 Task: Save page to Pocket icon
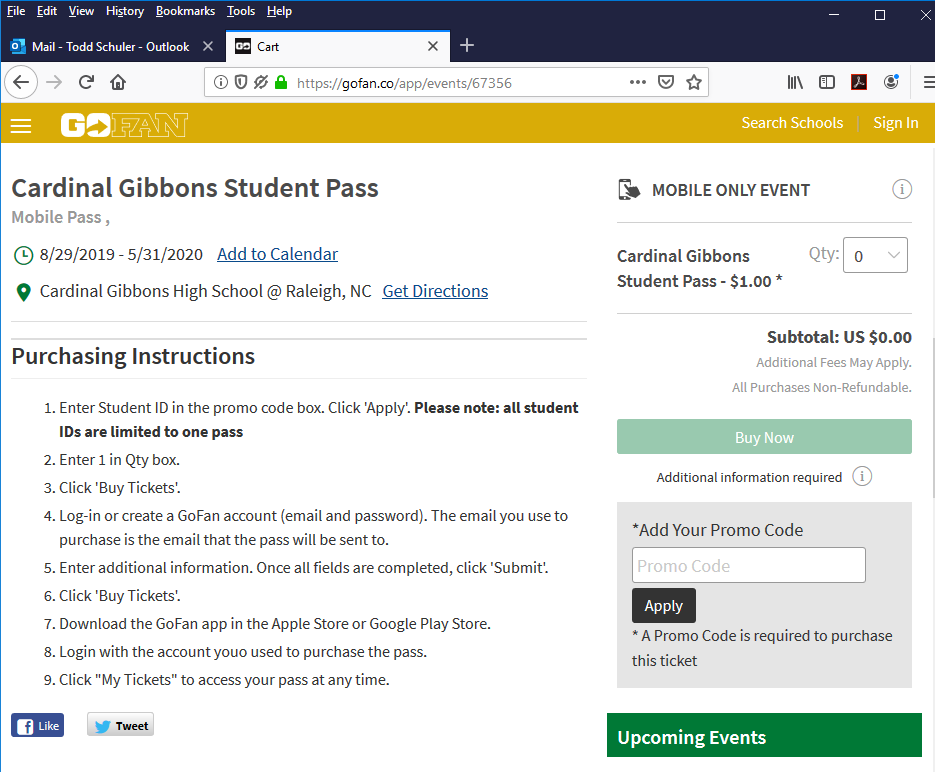click(x=665, y=82)
